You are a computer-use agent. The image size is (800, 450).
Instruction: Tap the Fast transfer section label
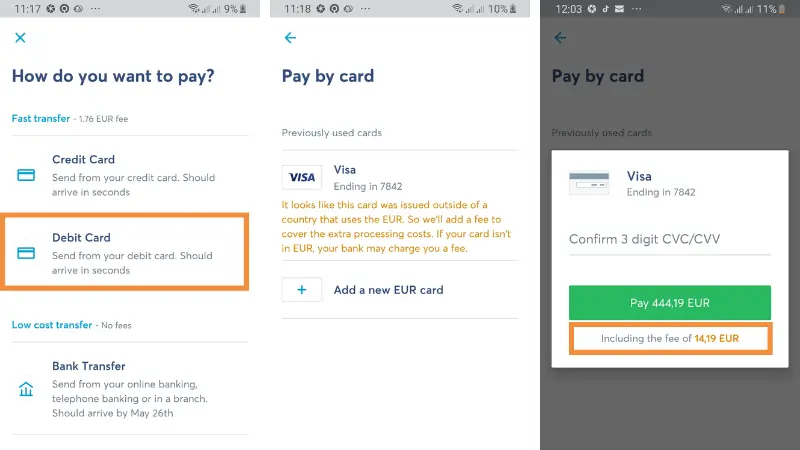click(41, 119)
